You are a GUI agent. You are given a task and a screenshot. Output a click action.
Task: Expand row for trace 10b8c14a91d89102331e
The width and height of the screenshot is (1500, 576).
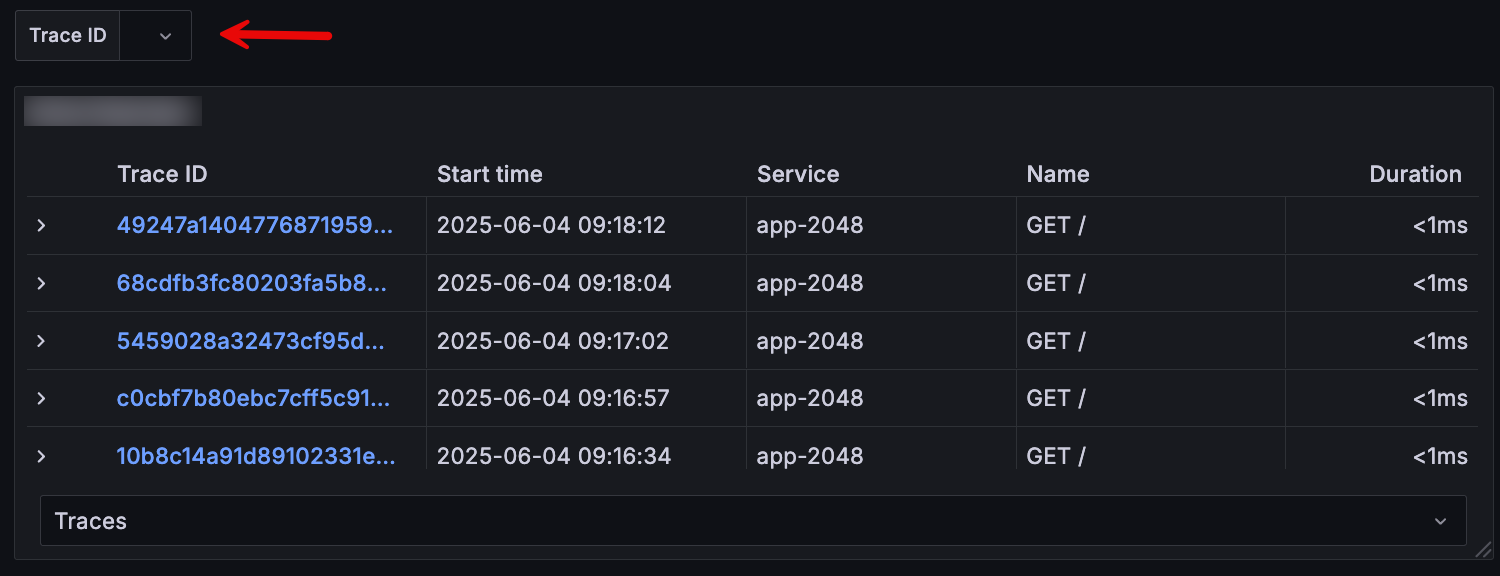pyautogui.click(x=41, y=456)
